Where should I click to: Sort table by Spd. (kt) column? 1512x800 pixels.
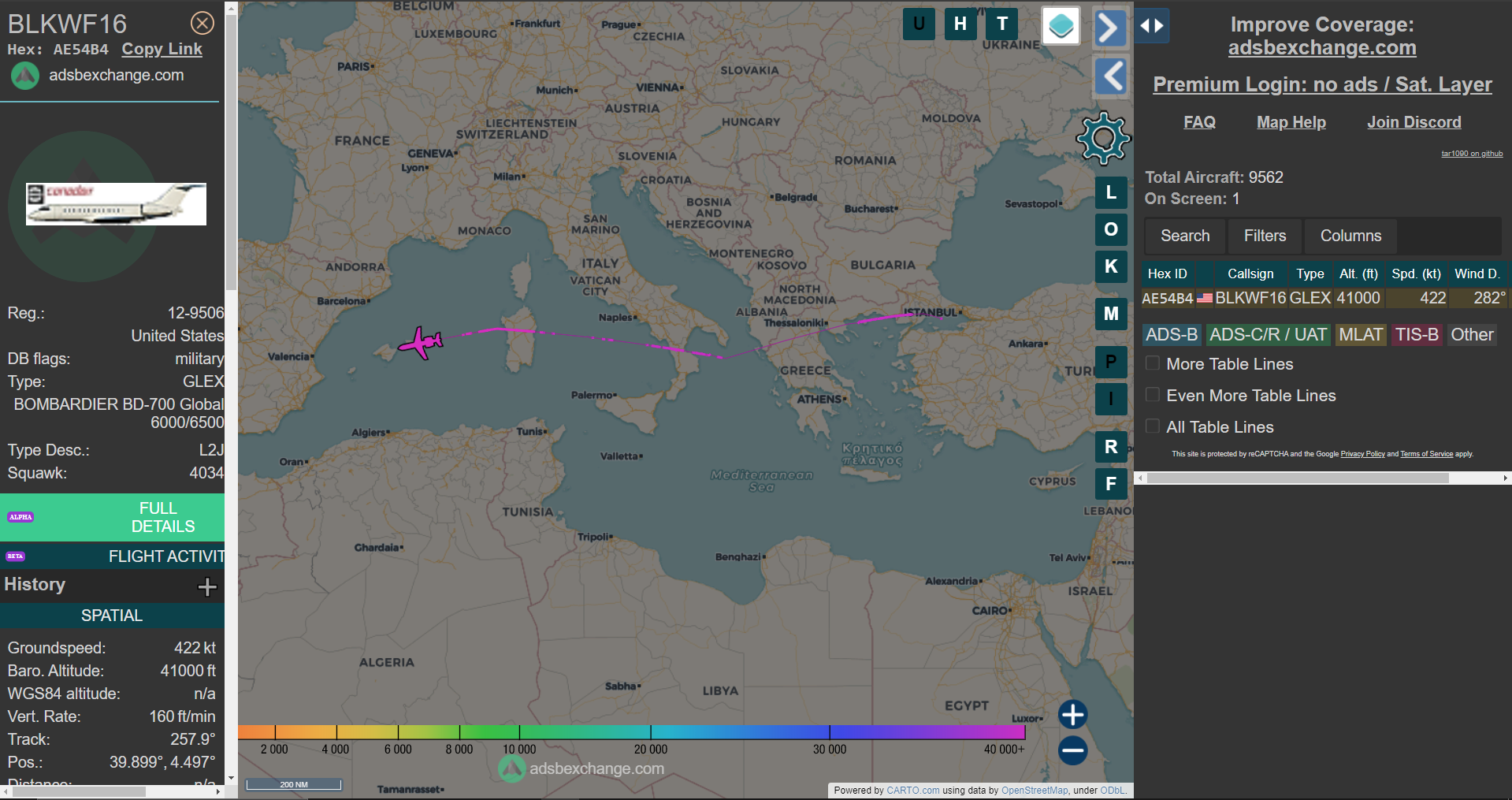click(x=1416, y=273)
